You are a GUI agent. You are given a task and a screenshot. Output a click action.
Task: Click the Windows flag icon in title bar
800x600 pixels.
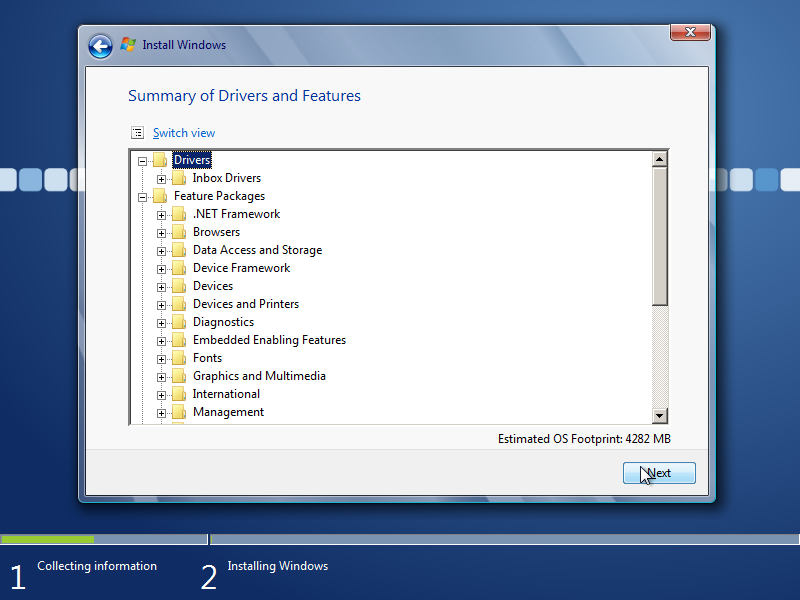point(128,44)
